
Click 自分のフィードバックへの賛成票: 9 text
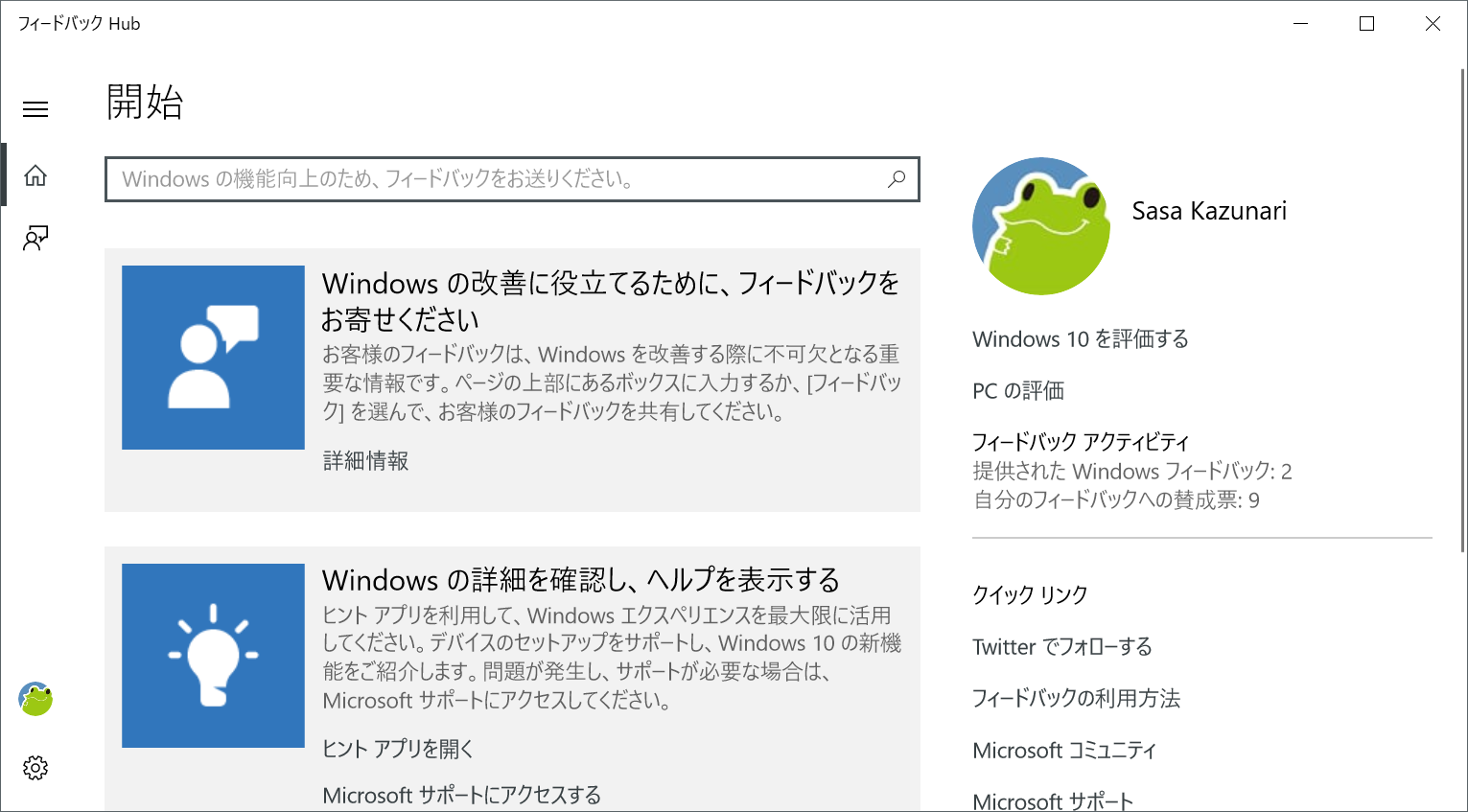pos(1116,500)
